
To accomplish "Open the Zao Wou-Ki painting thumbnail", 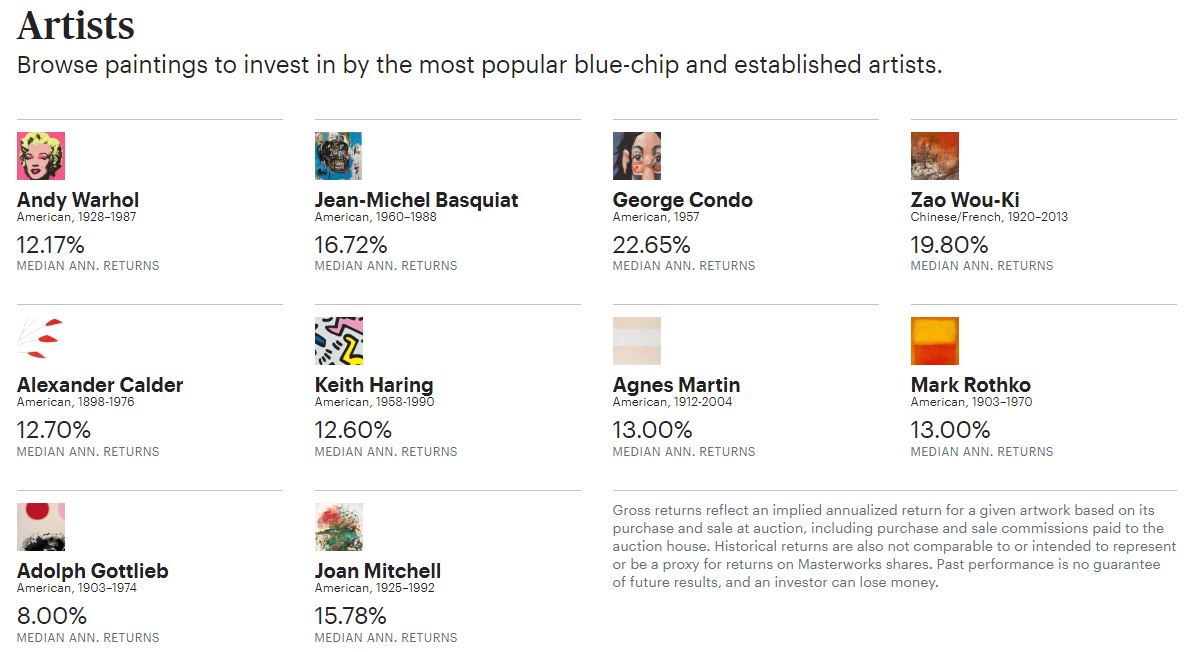I will click(934, 156).
